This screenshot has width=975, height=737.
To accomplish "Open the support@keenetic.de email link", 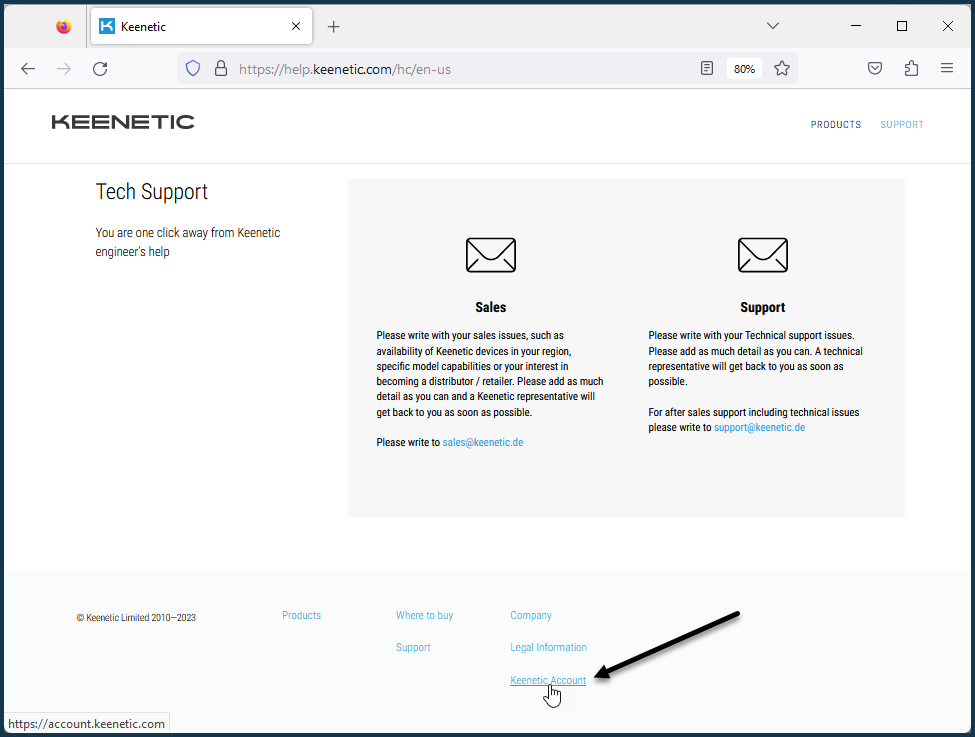I will [759, 427].
